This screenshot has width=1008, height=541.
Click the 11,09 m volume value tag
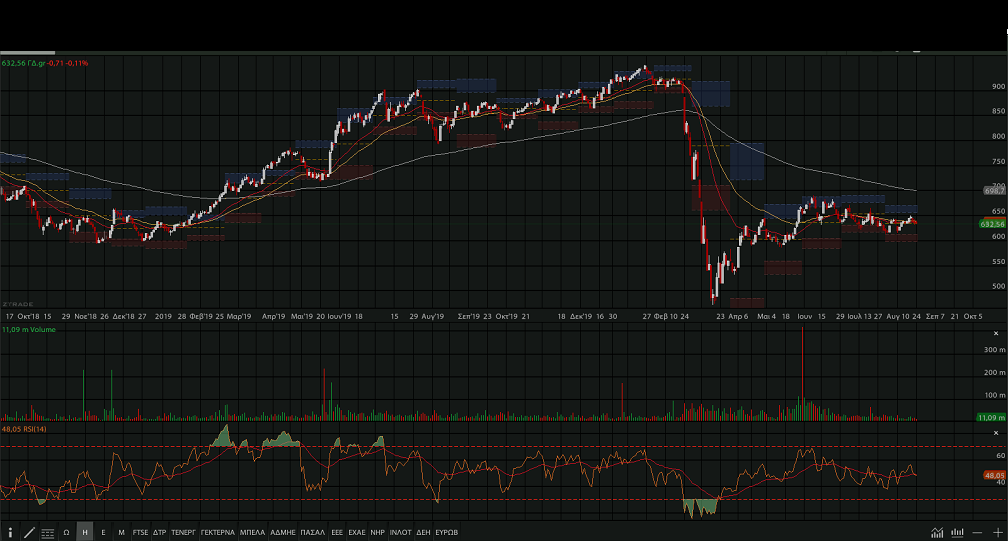click(x=991, y=418)
